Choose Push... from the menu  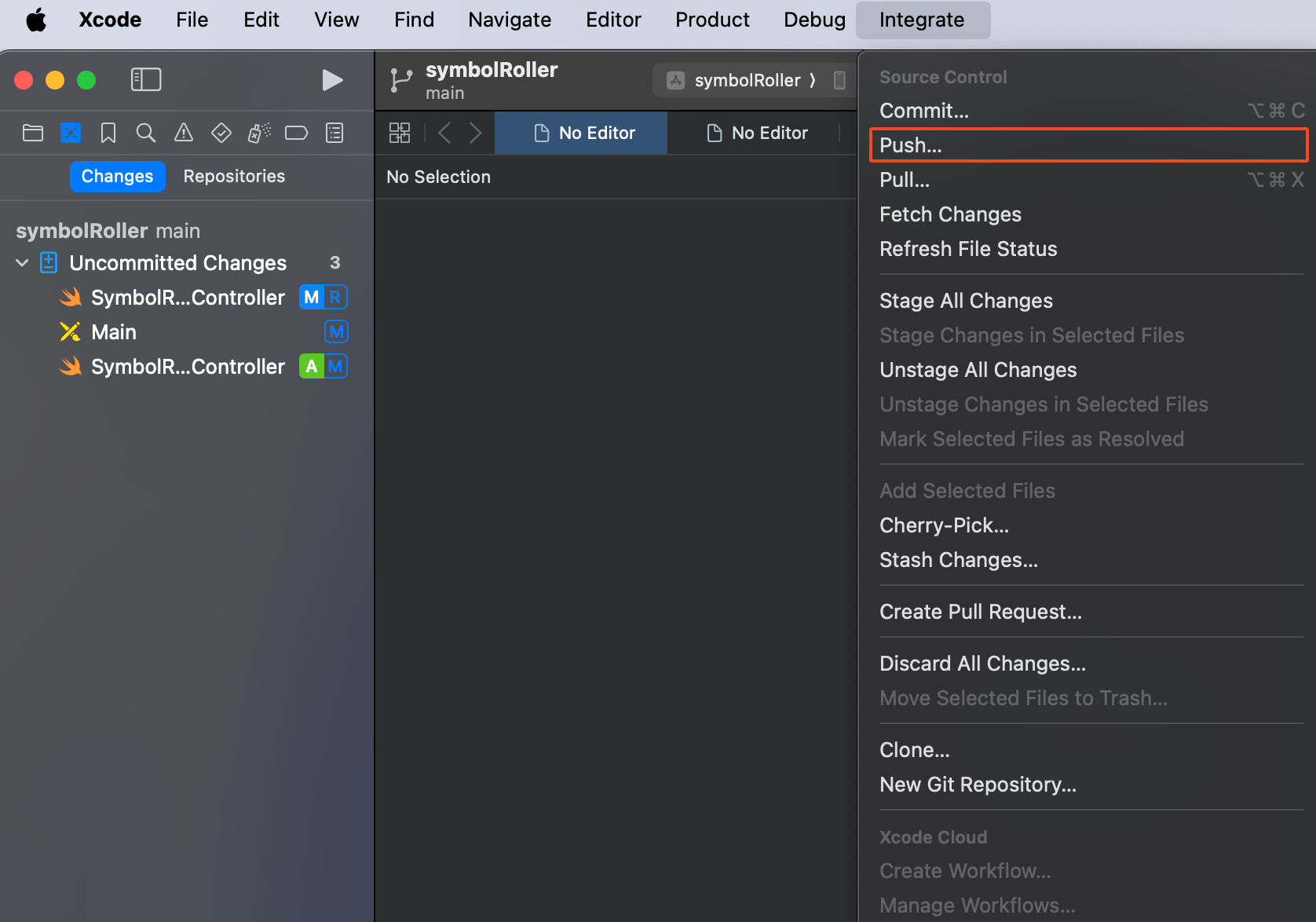(x=1088, y=145)
